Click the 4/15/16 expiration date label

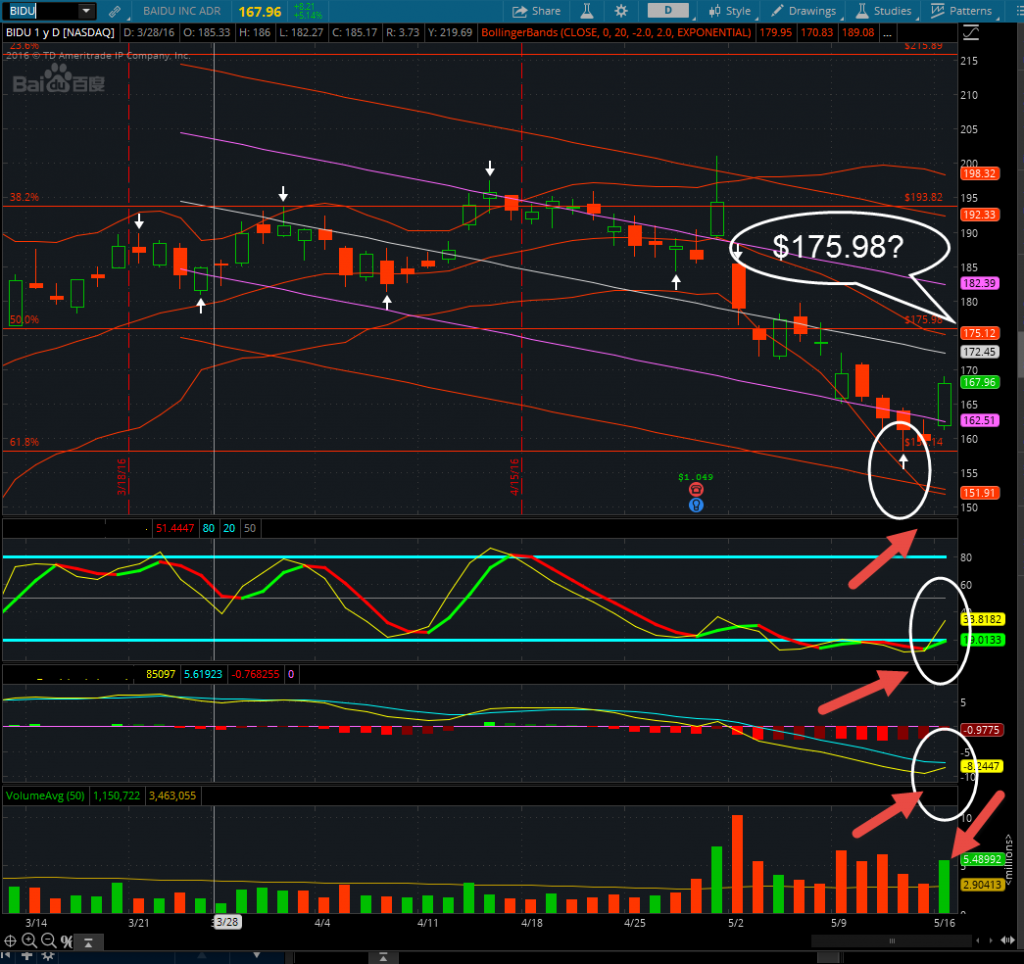515,476
